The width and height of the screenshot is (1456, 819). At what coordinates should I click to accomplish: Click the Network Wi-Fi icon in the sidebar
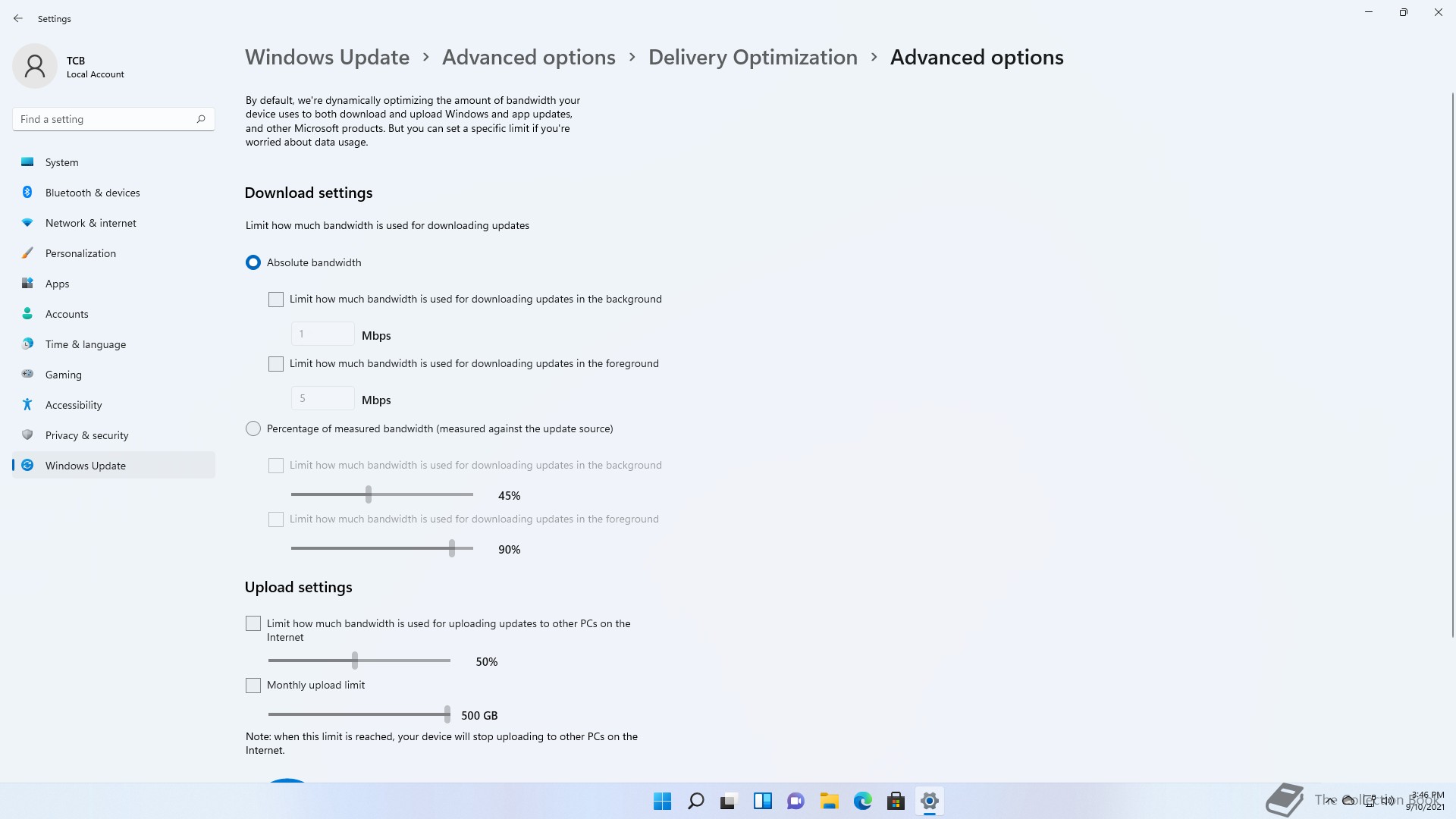click(27, 222)
